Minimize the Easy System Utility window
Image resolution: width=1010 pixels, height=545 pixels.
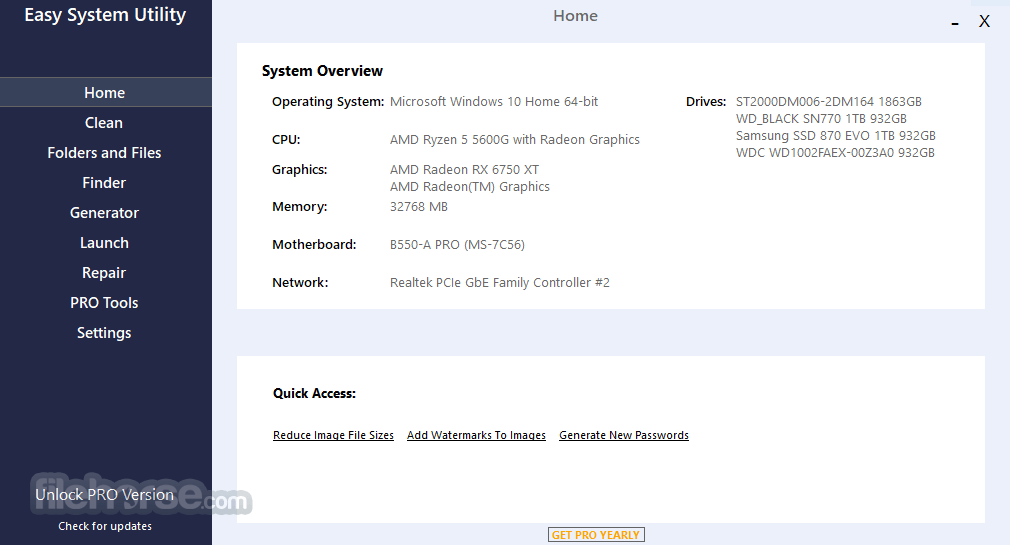(x=955, y=23)
